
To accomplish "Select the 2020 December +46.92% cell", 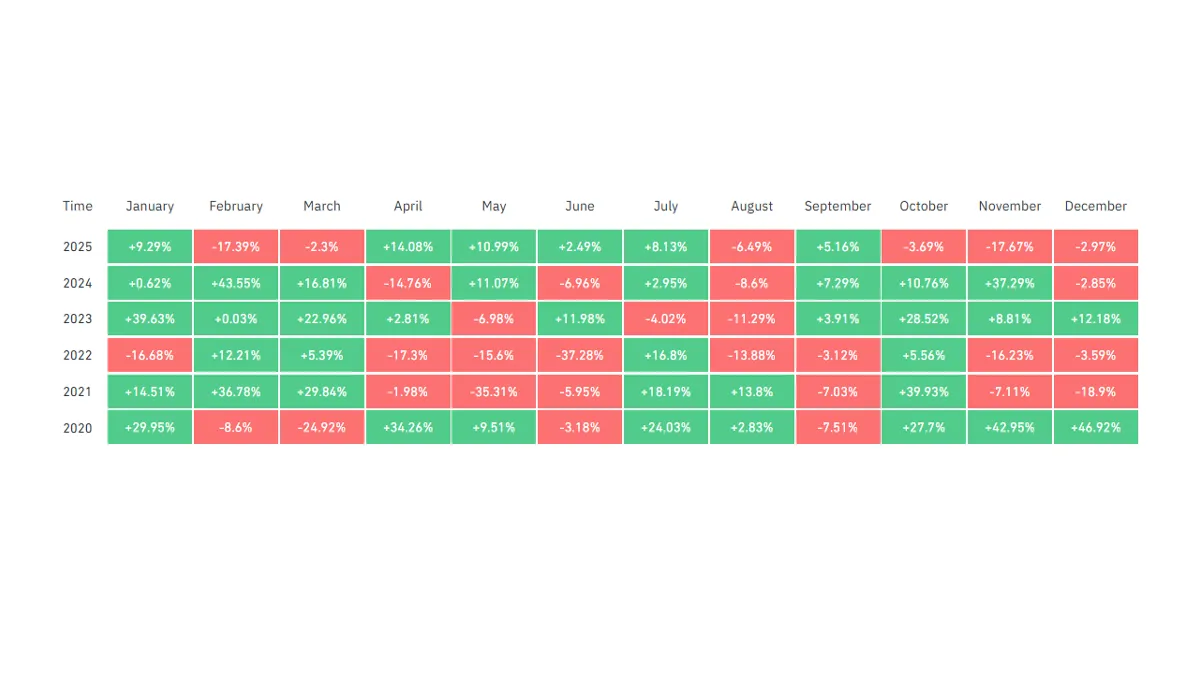I will 1095,428.
